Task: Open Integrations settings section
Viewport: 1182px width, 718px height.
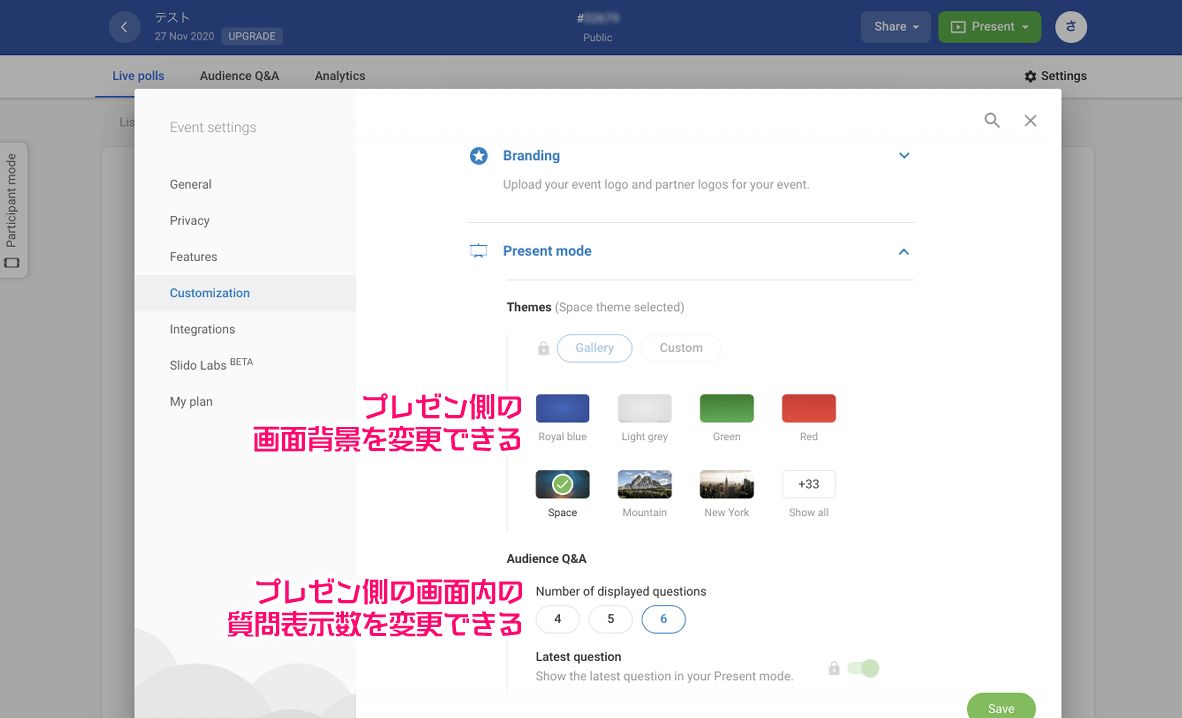Action: [x=246, y=330]
